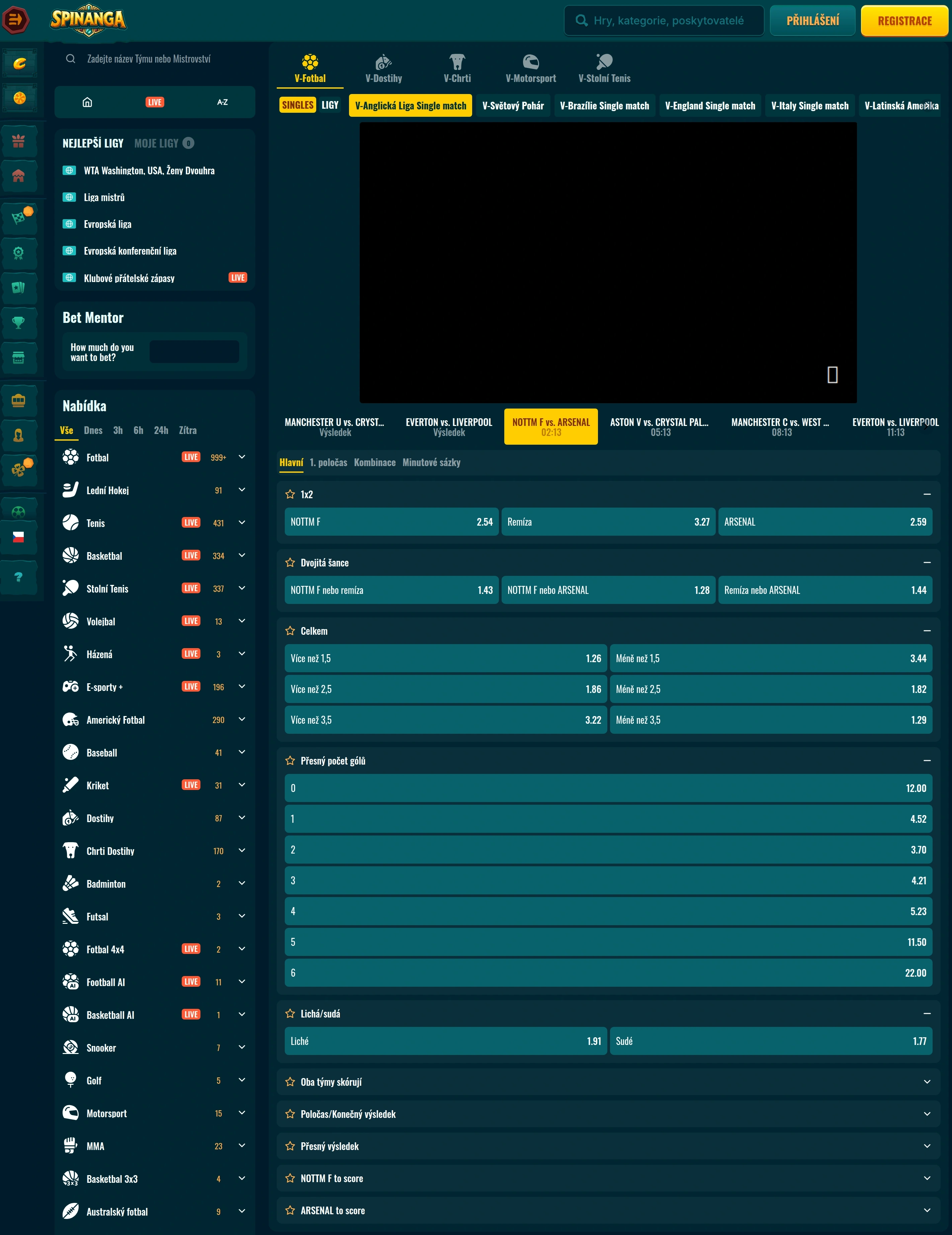Switch to SINGLES mode toggle
952x1235 pixels.
pyautogui.click(x=297, y=105)
